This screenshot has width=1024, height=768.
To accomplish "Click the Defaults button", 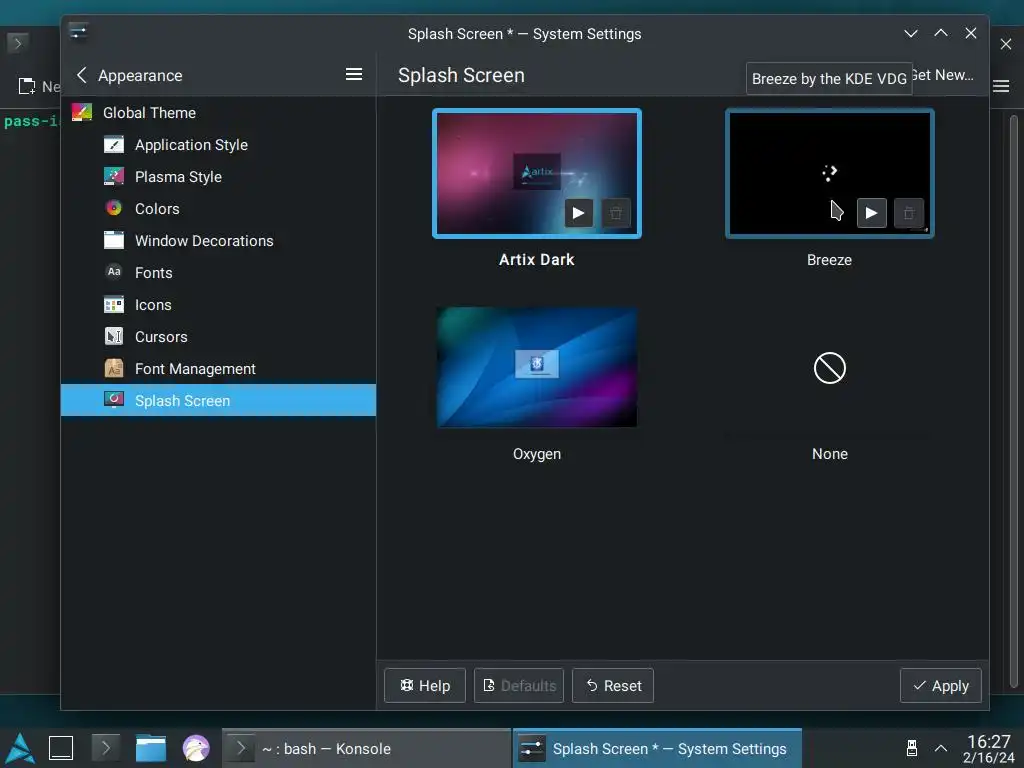I will pyautogui.click(x=519, y=686).
